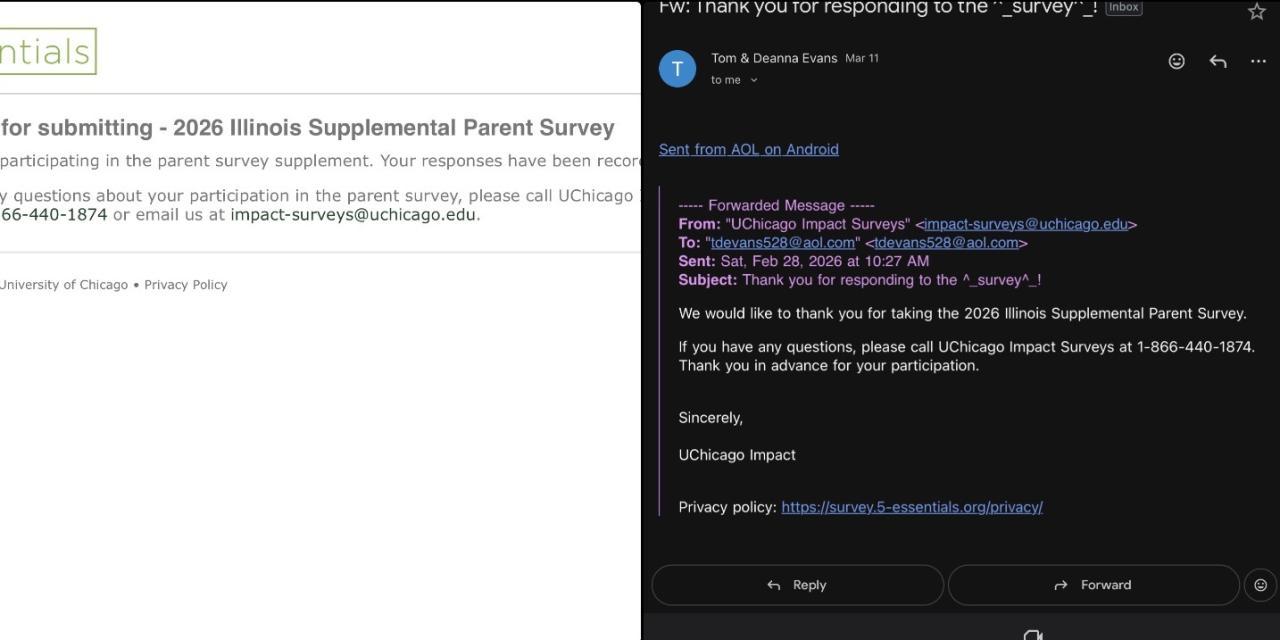Screen dimensions: 1280x640
Task: Click the blue T sender avatar
Action: (x=677, y=69)
